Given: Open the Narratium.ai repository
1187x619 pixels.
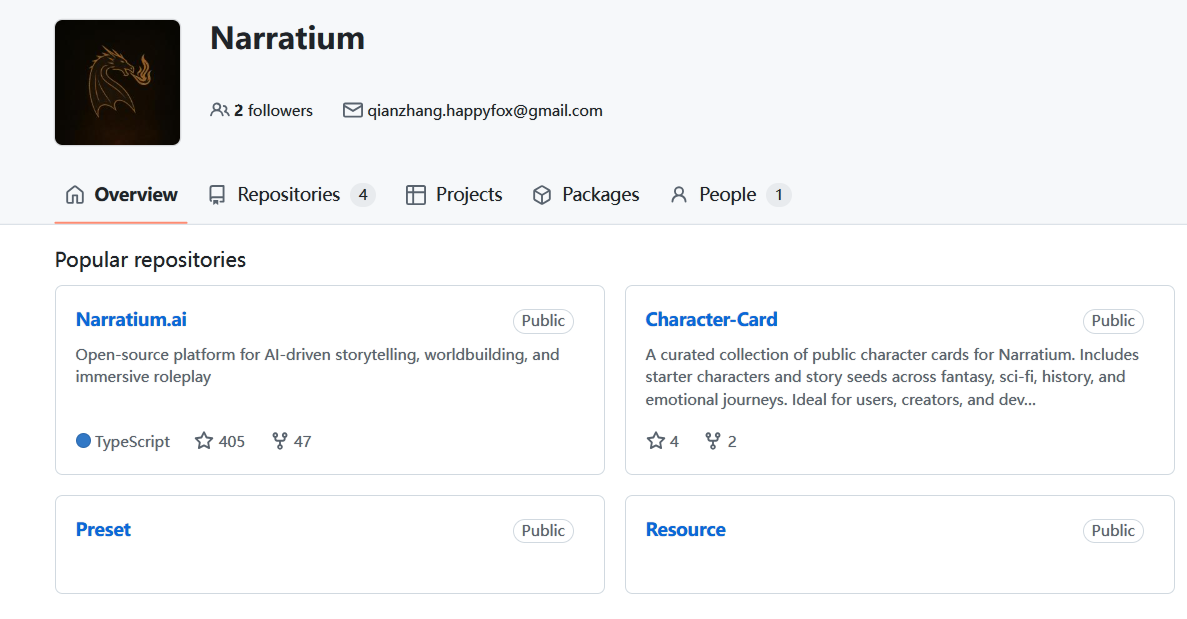Looking at the screenshot, I should 131,319.
